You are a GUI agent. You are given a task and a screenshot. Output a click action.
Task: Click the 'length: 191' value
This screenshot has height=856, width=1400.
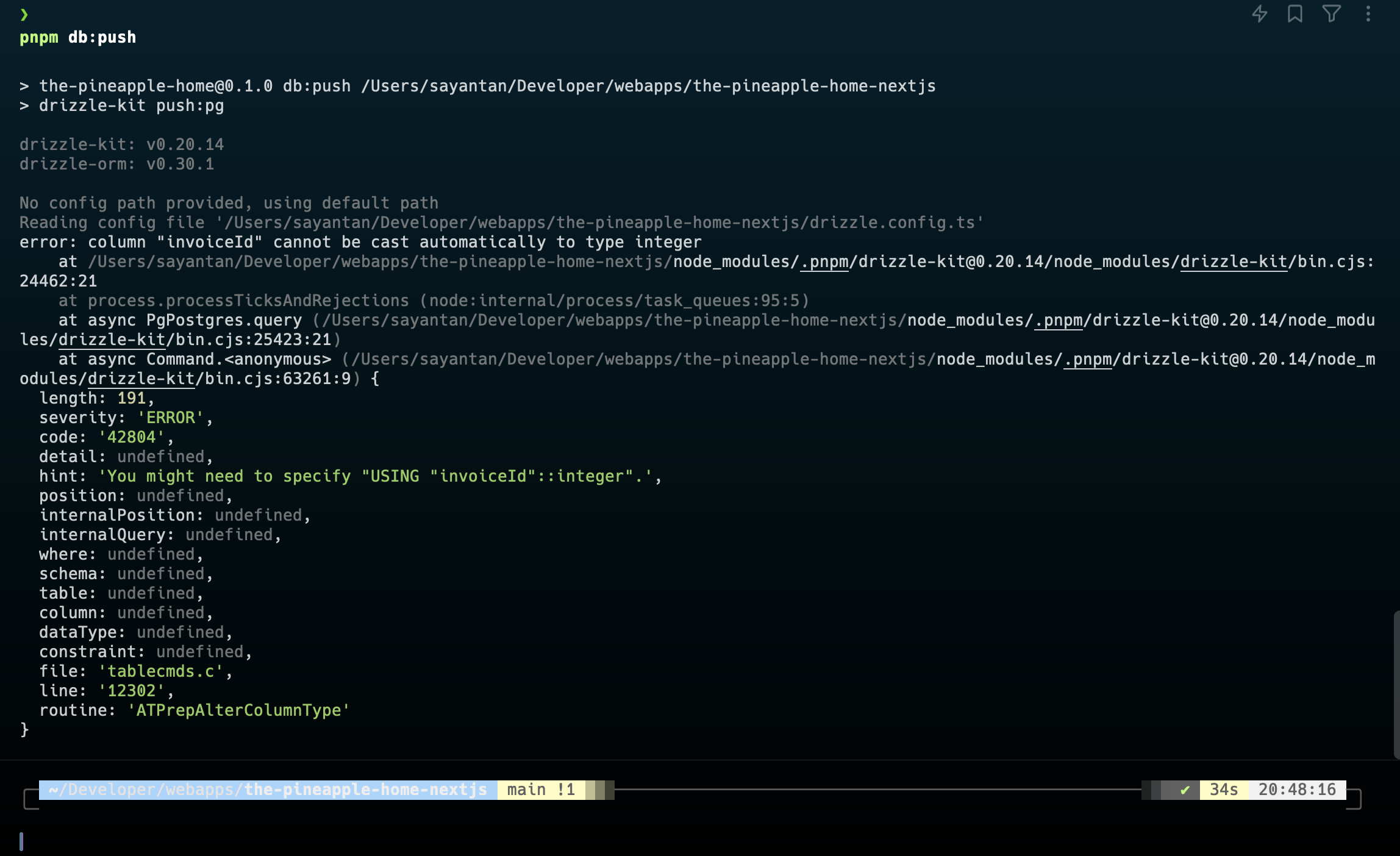click(132, 398)
